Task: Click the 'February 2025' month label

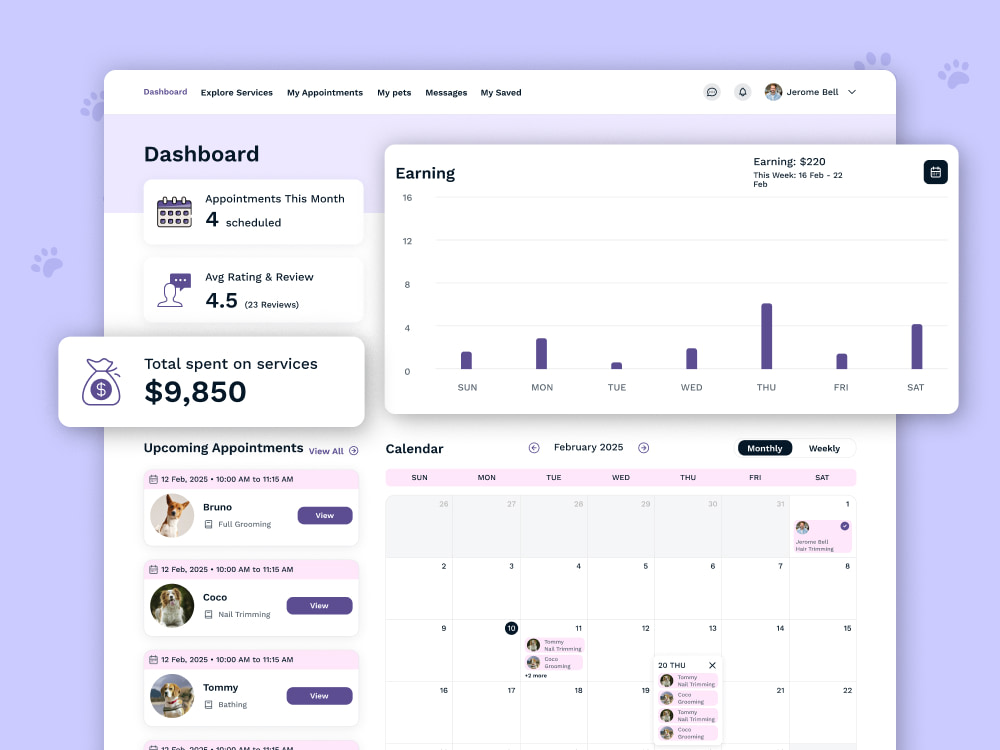Action: [588, 447]
